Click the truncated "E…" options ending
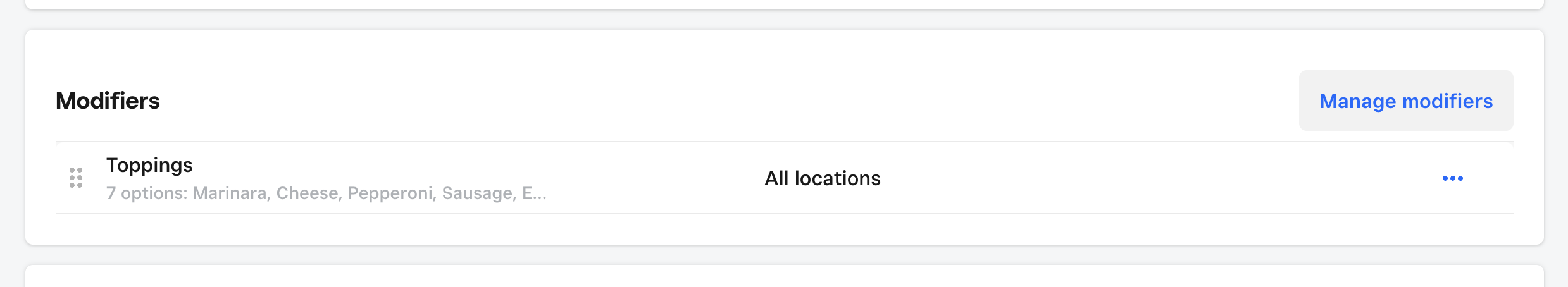The height and width of the screenshot is (287, 1568). (534, 193)
